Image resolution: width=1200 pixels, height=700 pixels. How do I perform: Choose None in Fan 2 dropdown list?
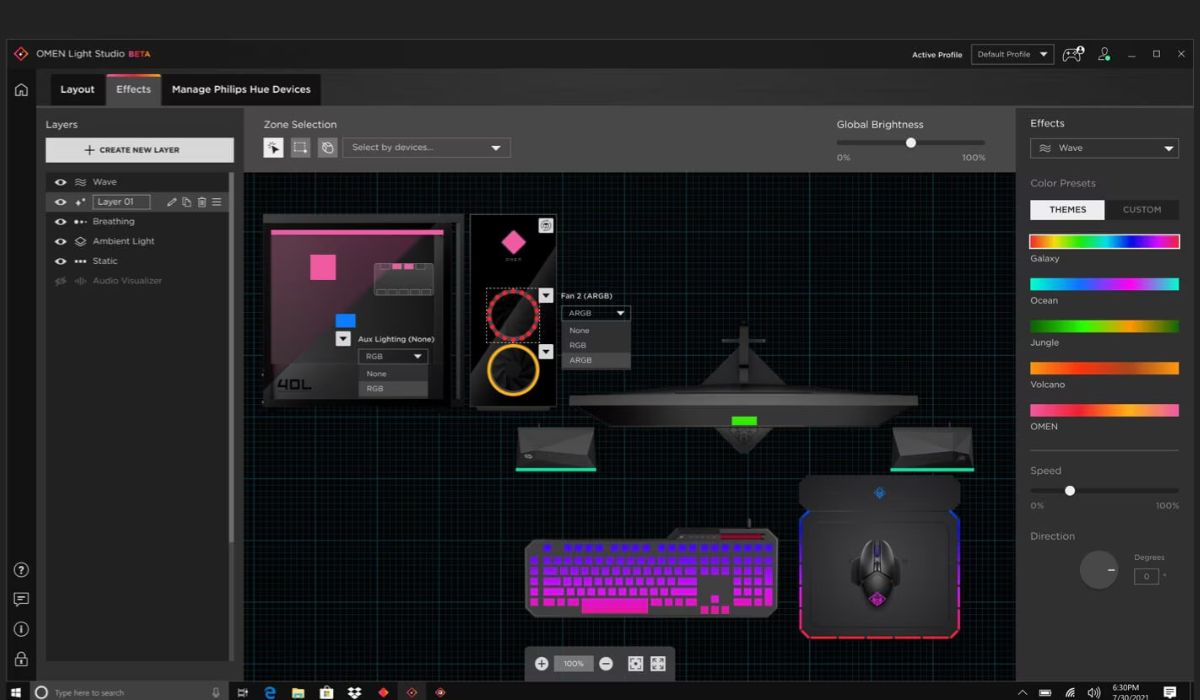tap(596, 330)
